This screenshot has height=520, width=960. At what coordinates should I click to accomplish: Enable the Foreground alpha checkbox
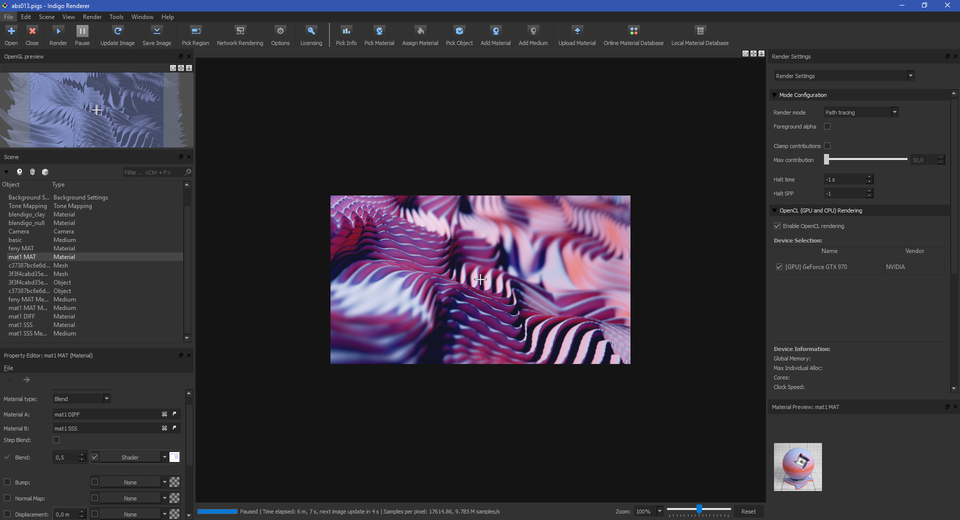(x=827, y=127)
